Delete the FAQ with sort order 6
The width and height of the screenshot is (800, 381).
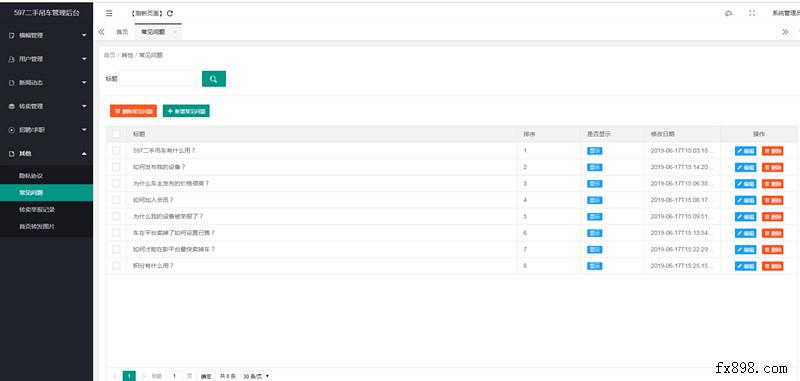[772, 233]
